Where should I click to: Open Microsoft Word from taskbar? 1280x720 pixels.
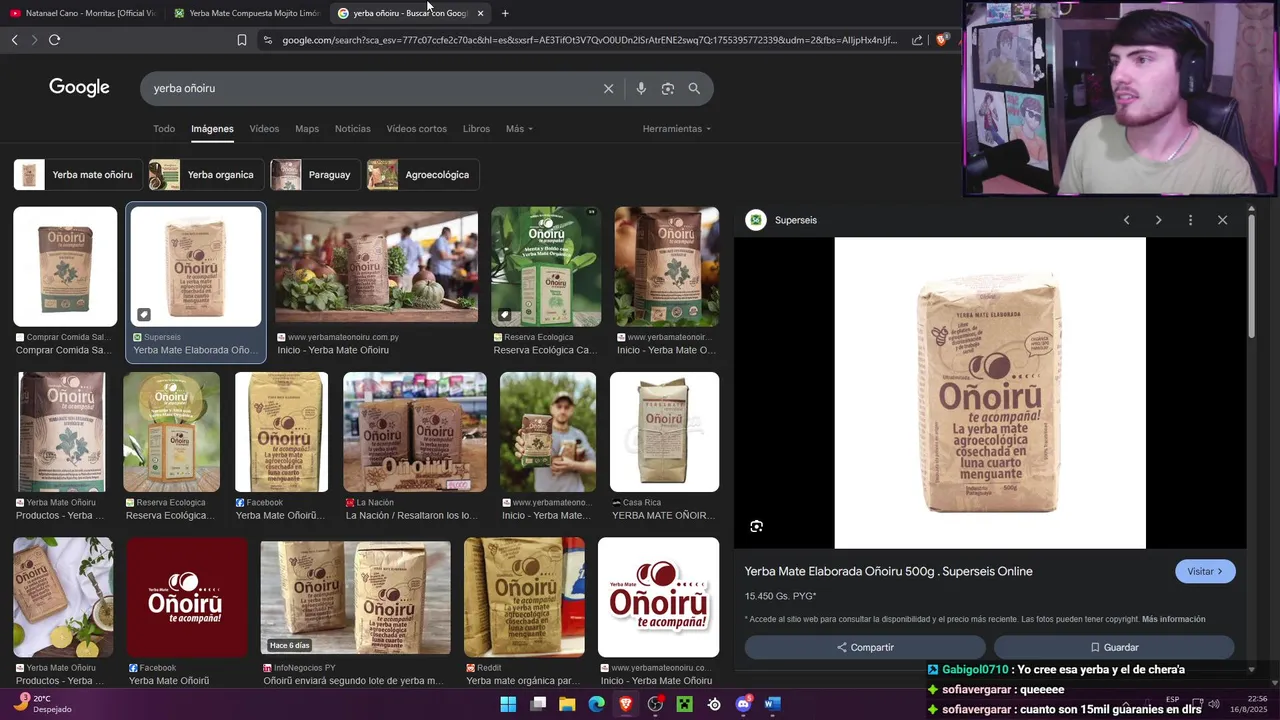point(772,704)
